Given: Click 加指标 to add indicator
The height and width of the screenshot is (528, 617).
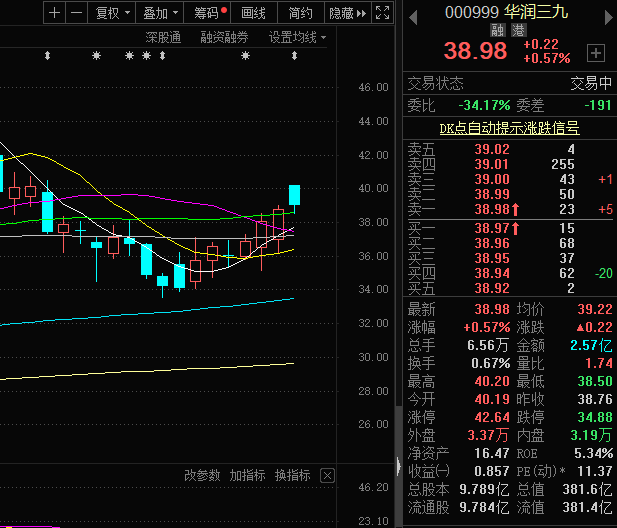Looking at the screenshot, I should coord(247,475).
